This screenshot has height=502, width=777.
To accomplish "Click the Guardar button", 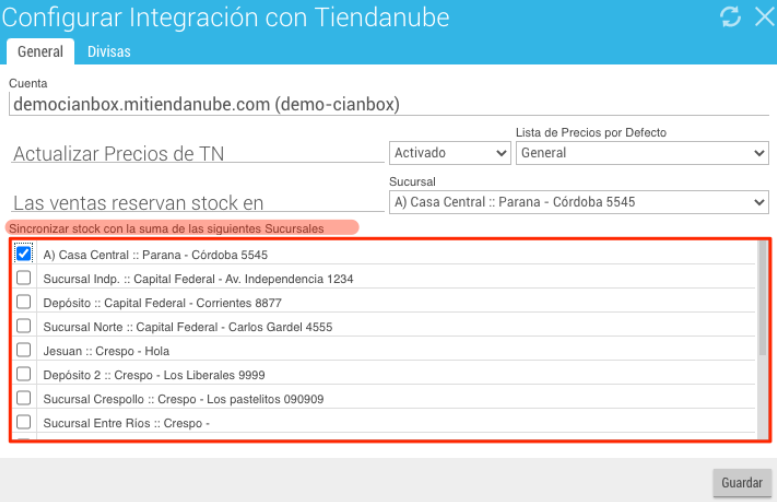I will 742,483.
